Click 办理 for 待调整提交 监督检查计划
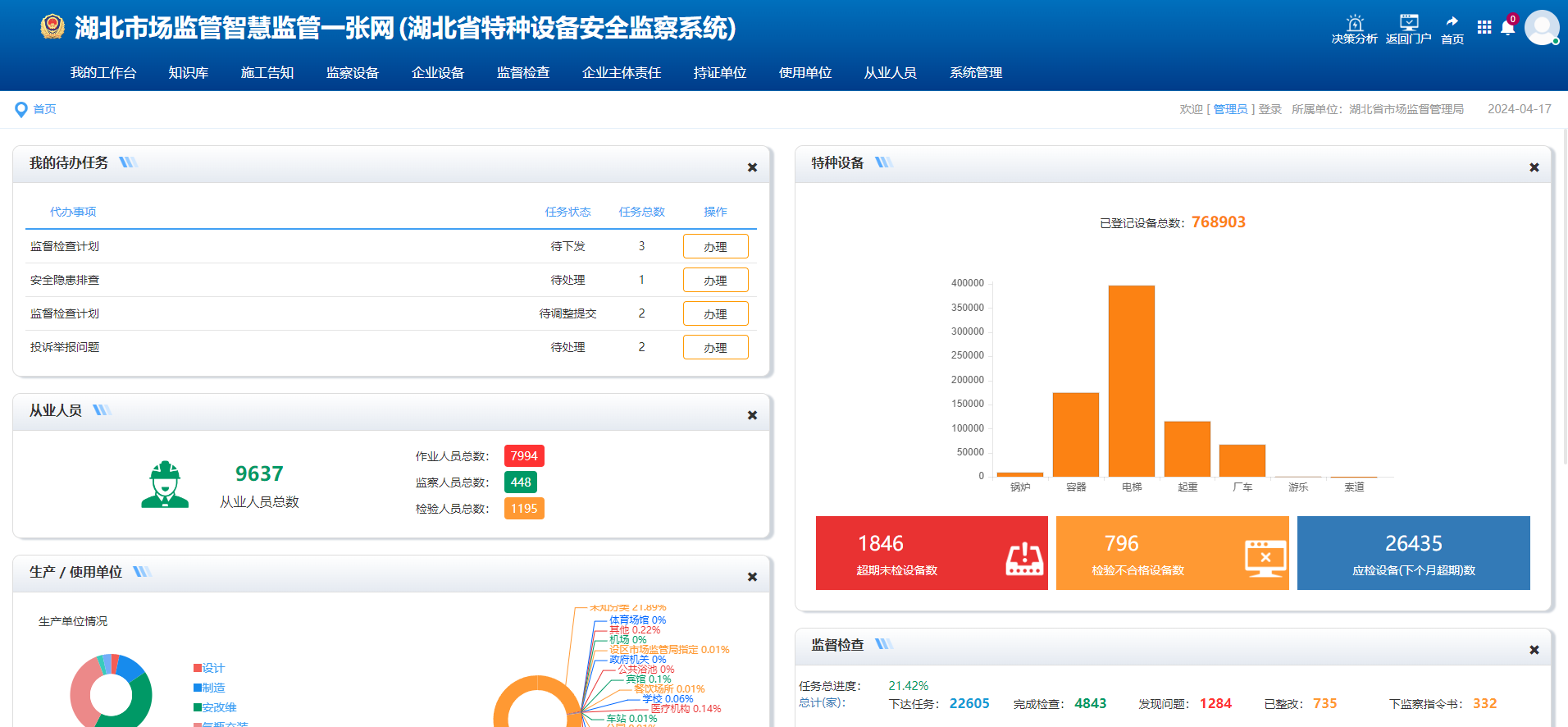This screenshot has height=727, width=1568. click(716, 313)
